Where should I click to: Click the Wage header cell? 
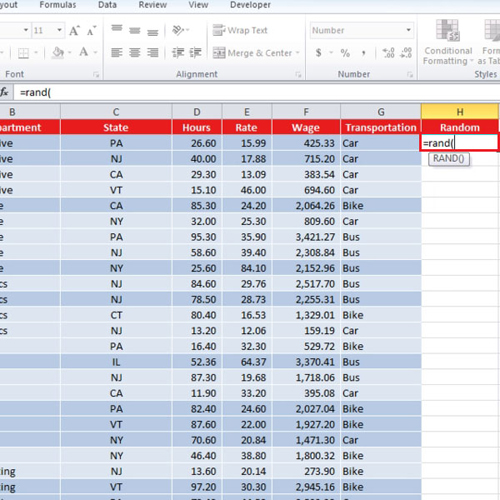[x=306, y=127]
